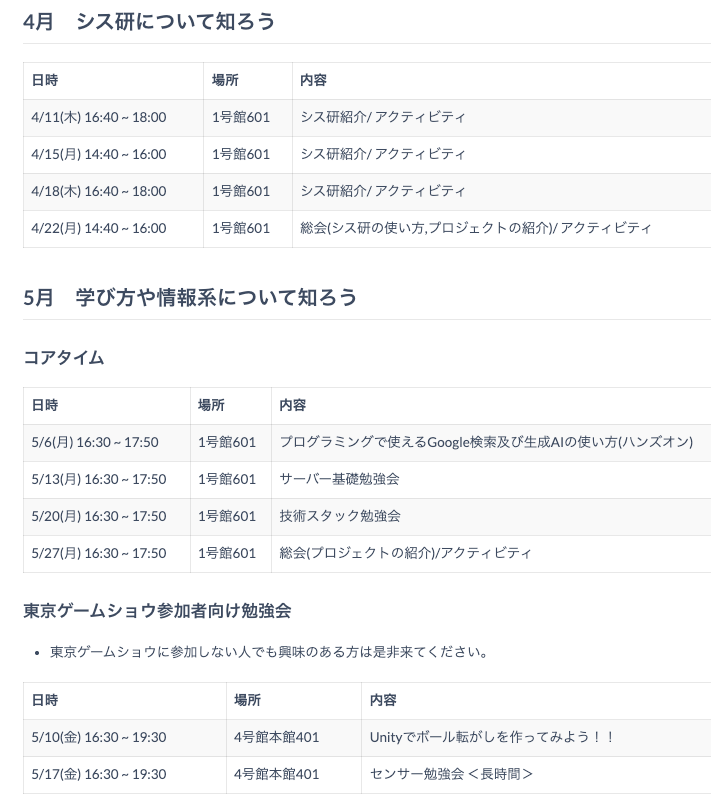The image size is (711, 796).
Task: Click the 5/10(金) 16:30 ~ 19:30 date cell
Action: coord(99,737)
